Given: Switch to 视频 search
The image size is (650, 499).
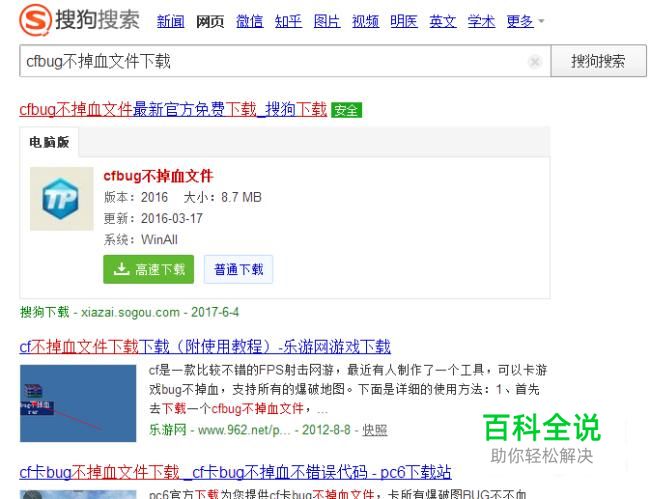Looking at the screenshot, I should click(366, 21).
